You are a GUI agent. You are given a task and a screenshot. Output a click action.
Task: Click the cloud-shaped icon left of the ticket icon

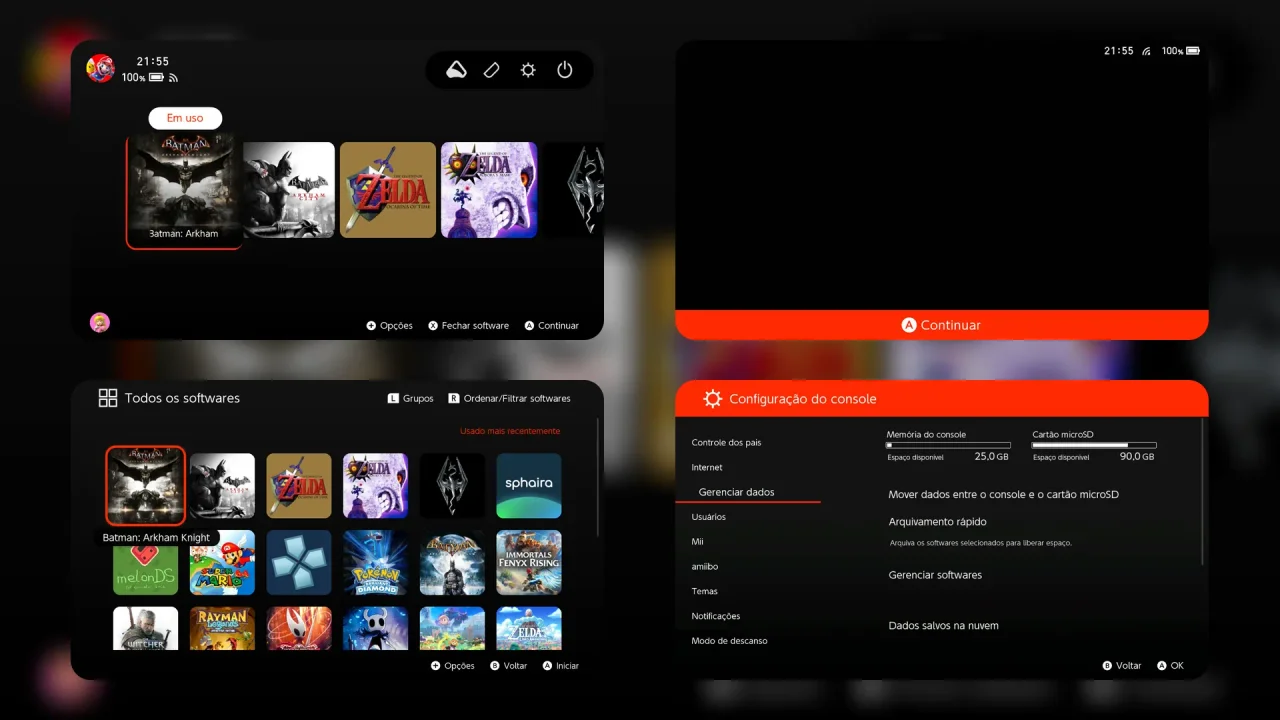456,70
